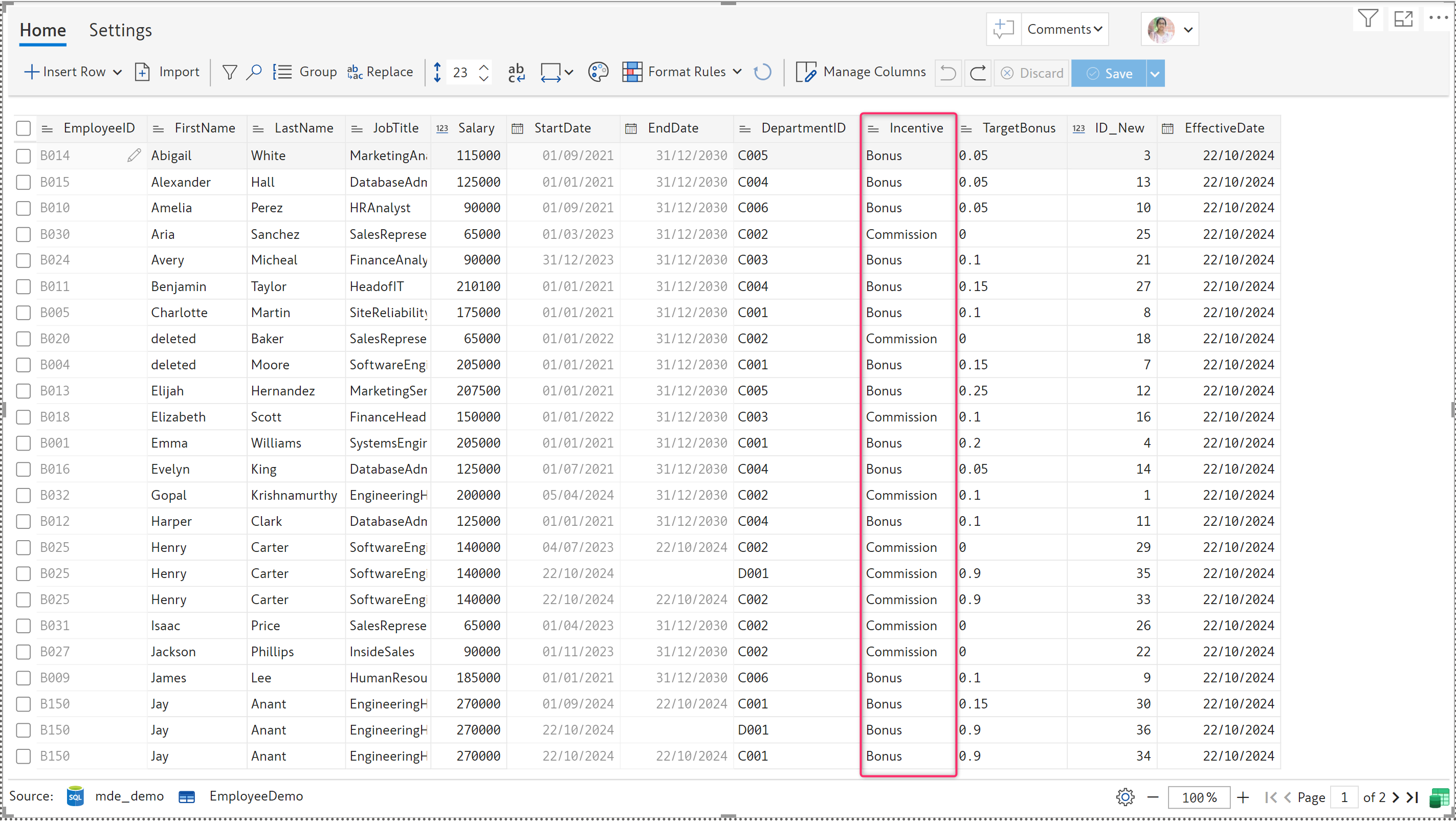Toggle the text wrap icon

point(516,72)
